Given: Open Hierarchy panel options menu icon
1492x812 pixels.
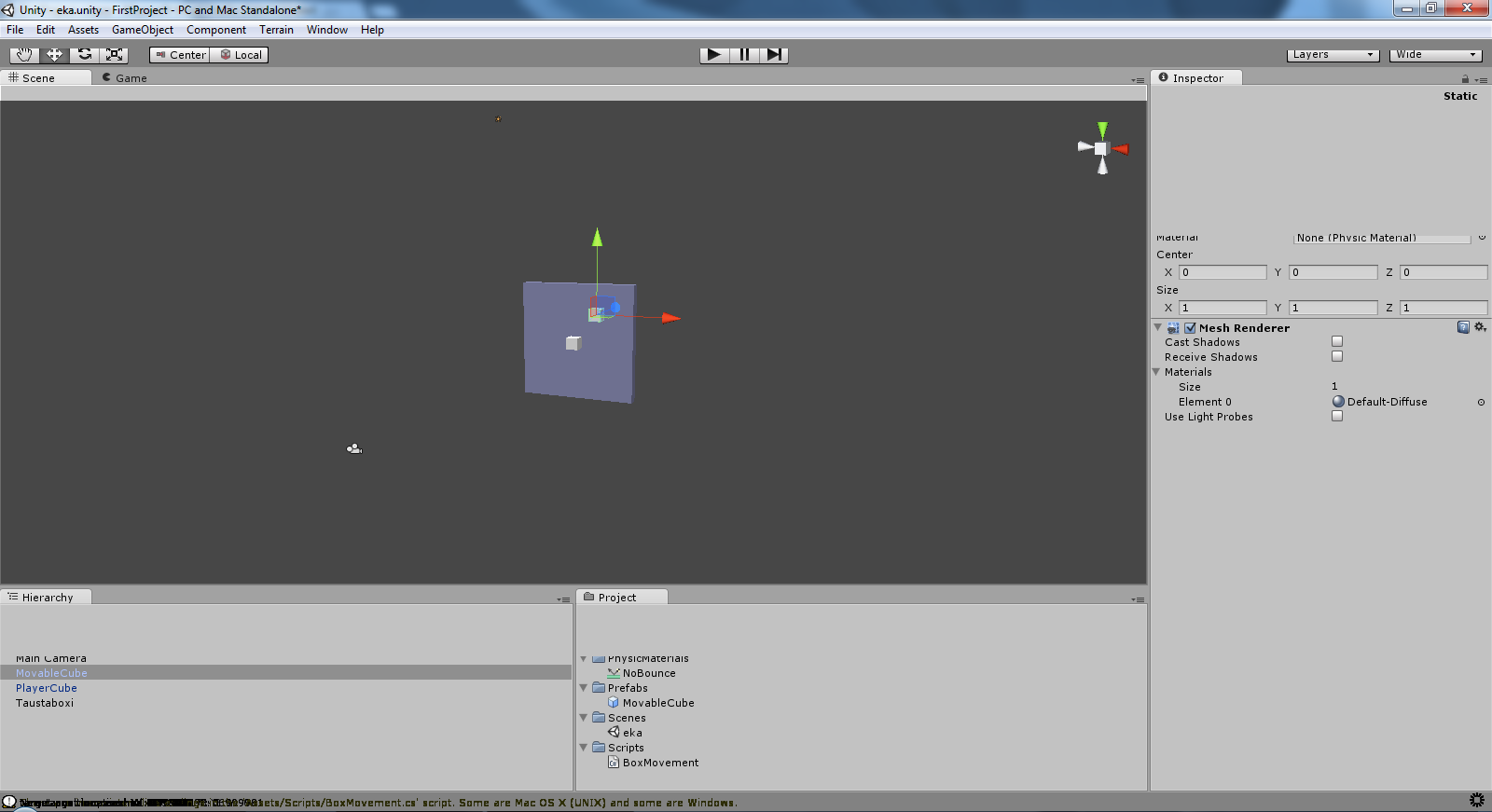Looking at the screenshot, I should [563, 599].
